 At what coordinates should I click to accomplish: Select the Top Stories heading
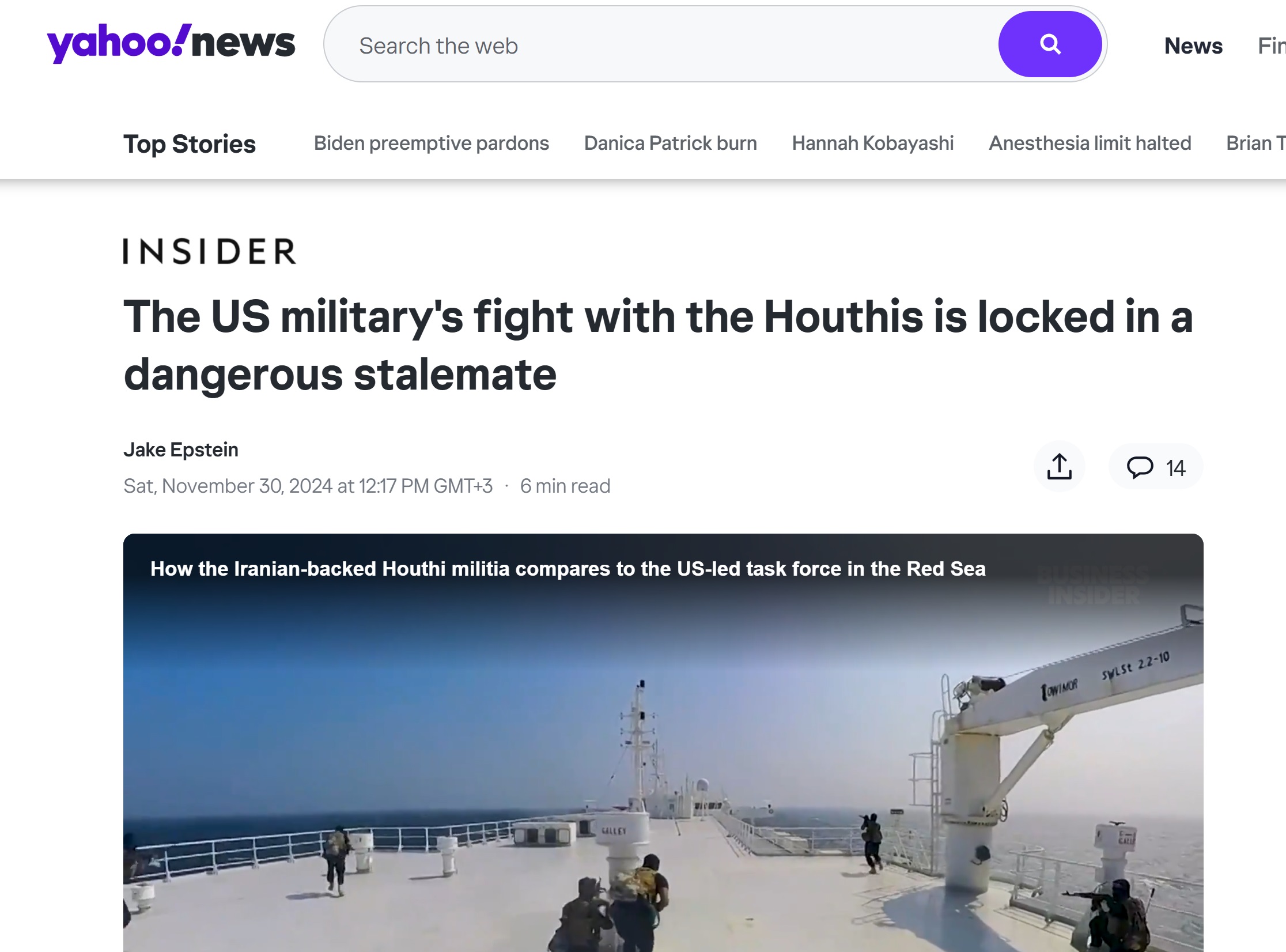click(190, 144)
